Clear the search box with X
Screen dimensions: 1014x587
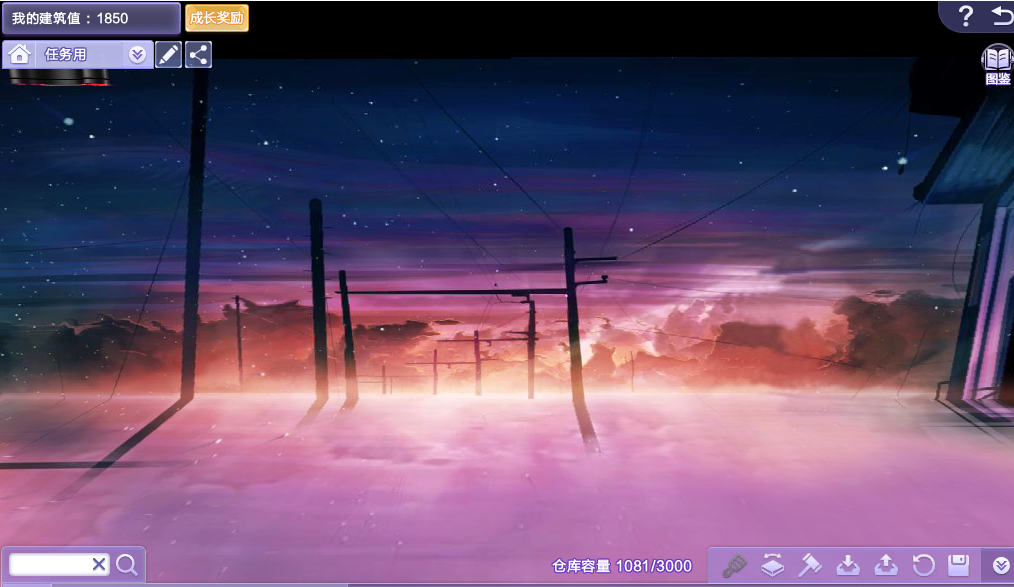point(99,564)
